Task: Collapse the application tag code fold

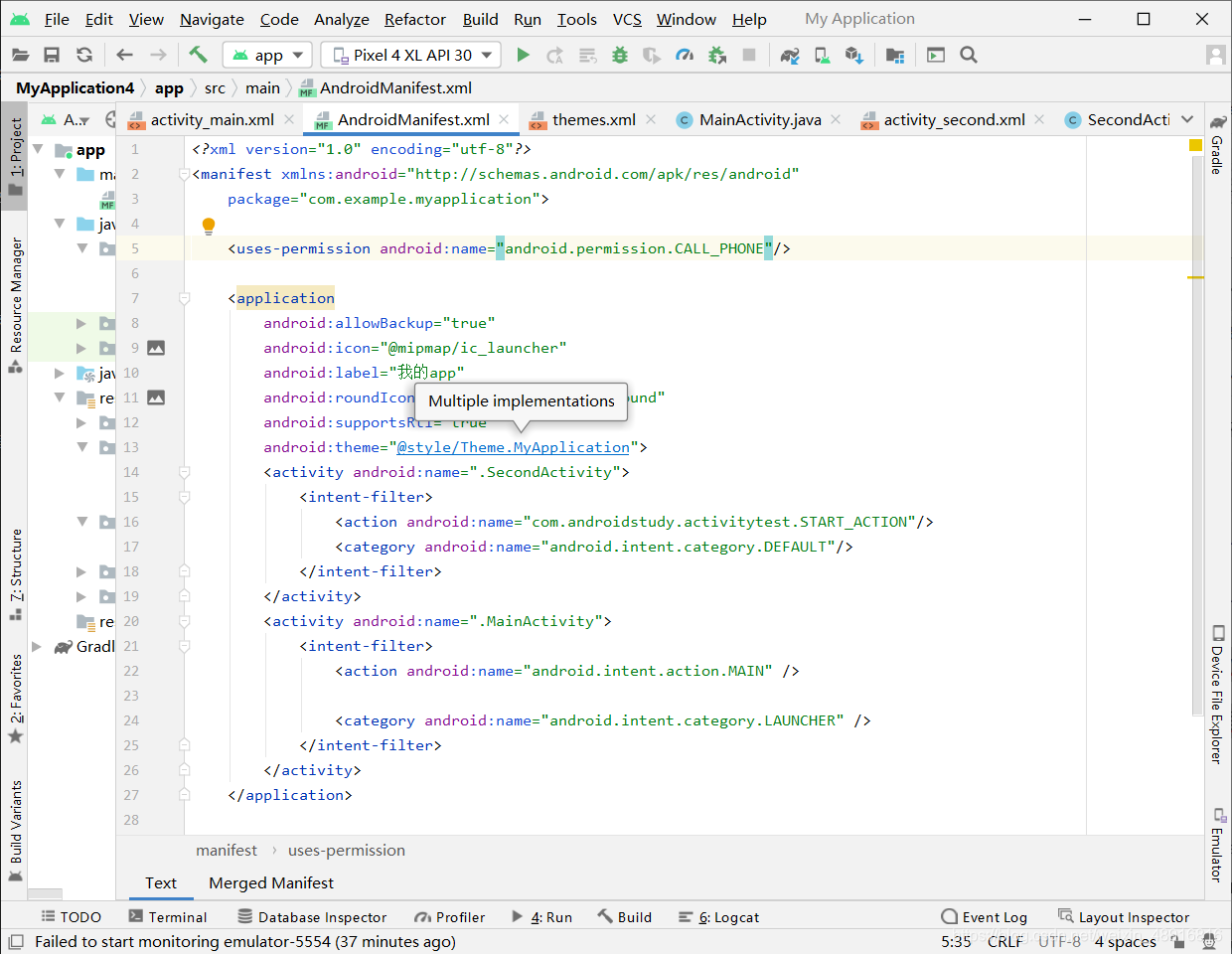Action: 183,297
